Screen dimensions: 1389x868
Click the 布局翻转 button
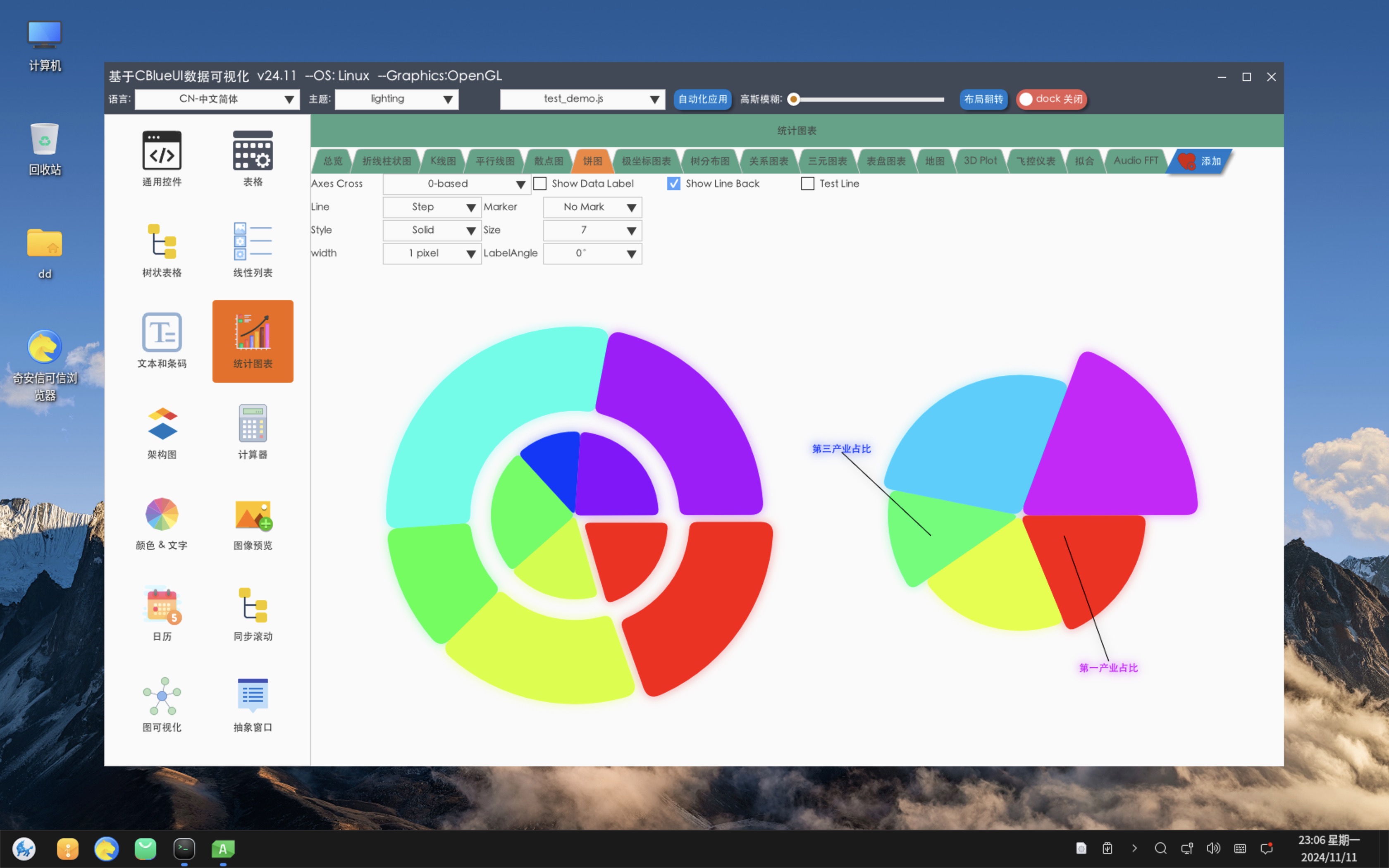[983, 99]
